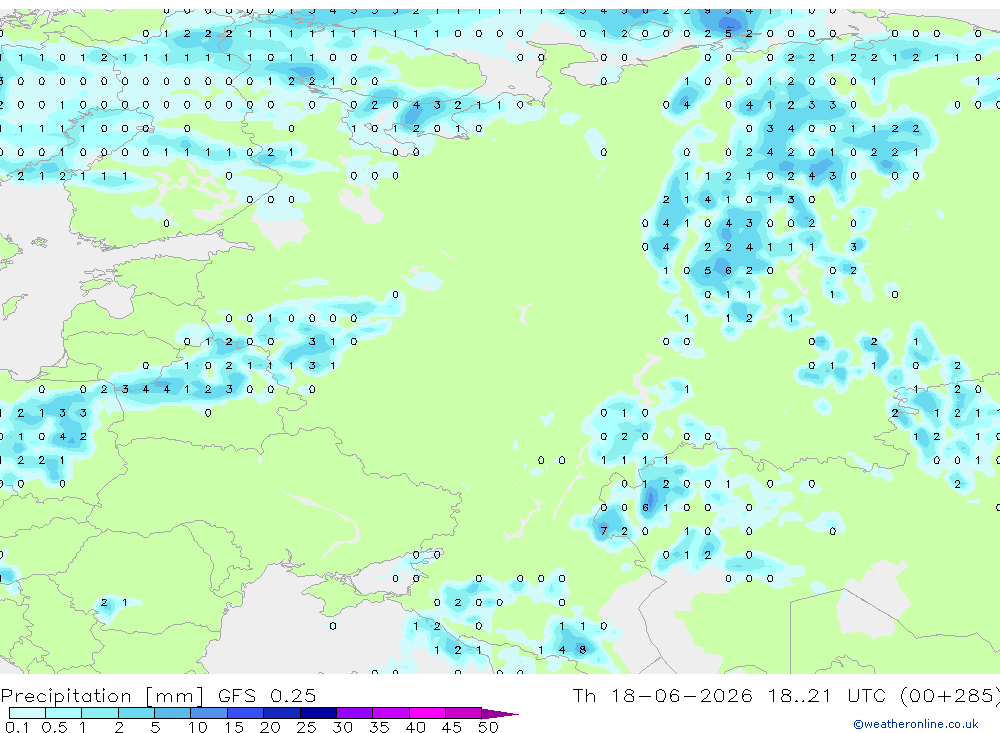Click the legend label '0.1'
Image resolution: width=1000 pixels, height=733 pixels.
[x=16, y=727]
